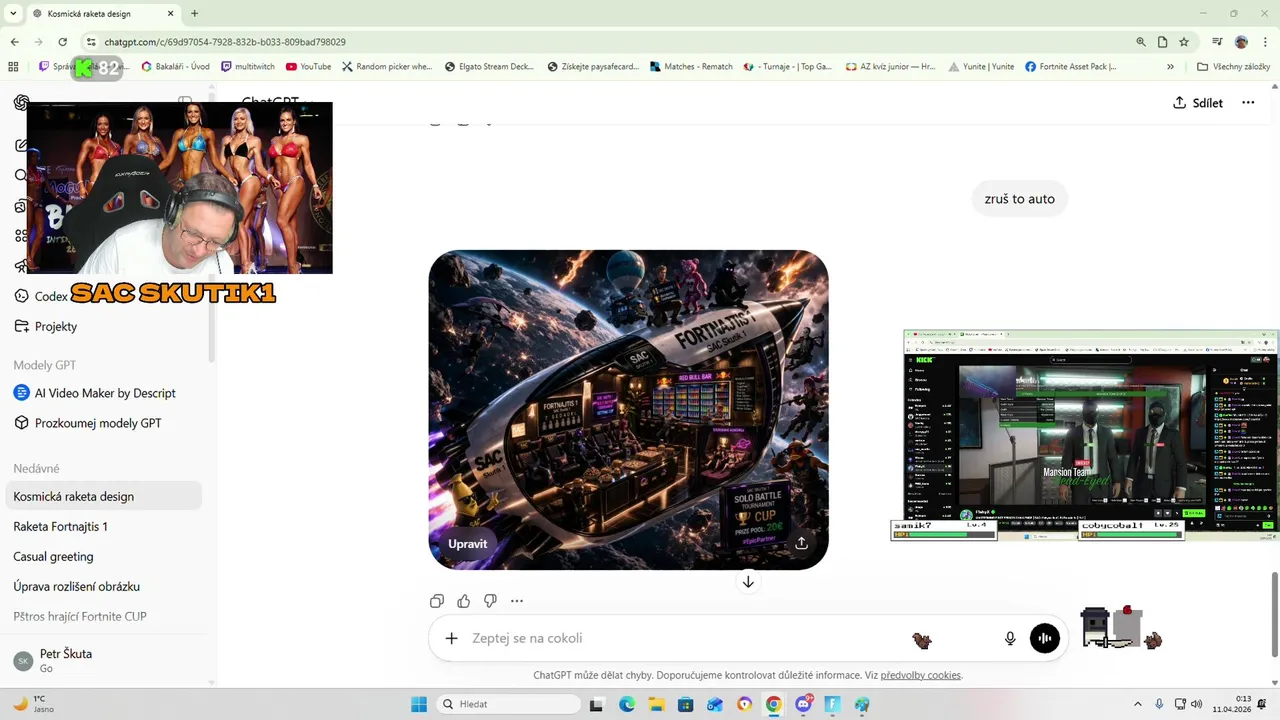Open the taskbar volume control
This screenshot has width=1280, height=720.
pyautogui.click(x=1199, y=704)
